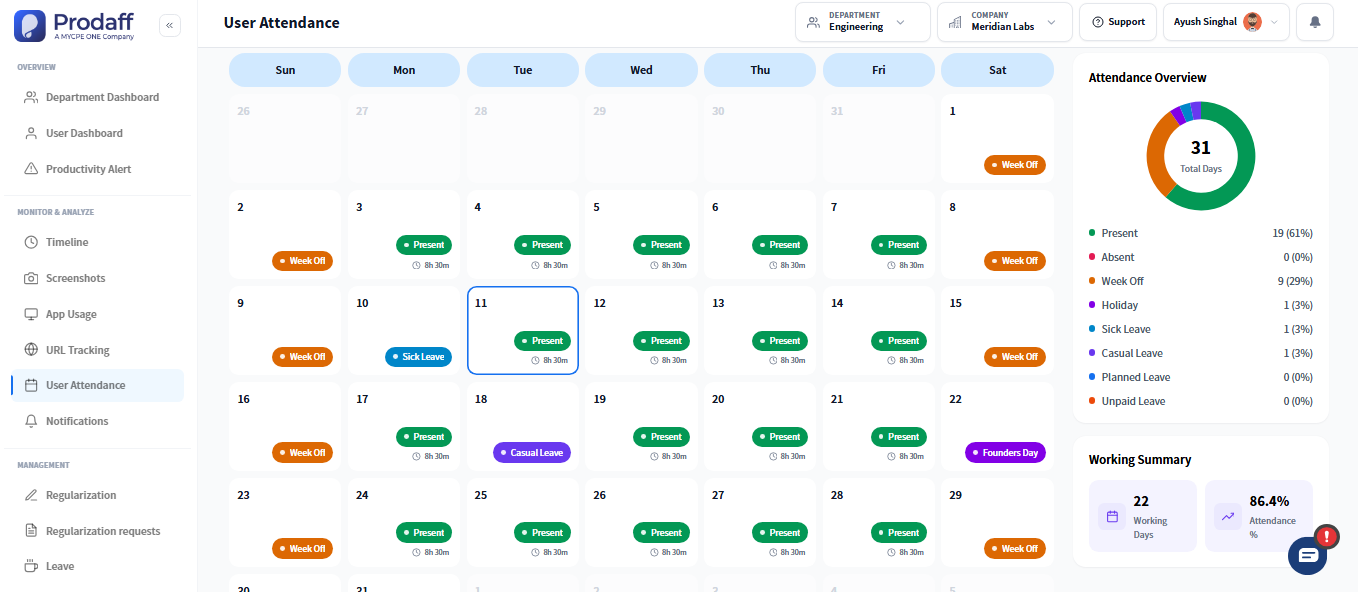1358x592 pixels.
Task: Click the Attendance % trend icon
Action: [x=1228, y=516]
